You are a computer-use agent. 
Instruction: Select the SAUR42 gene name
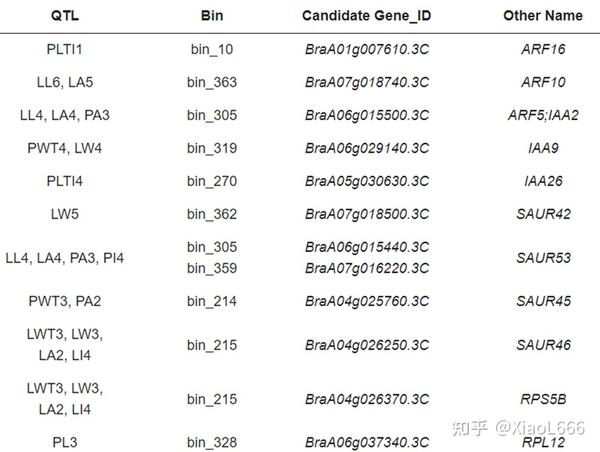[x=543, y=213]
